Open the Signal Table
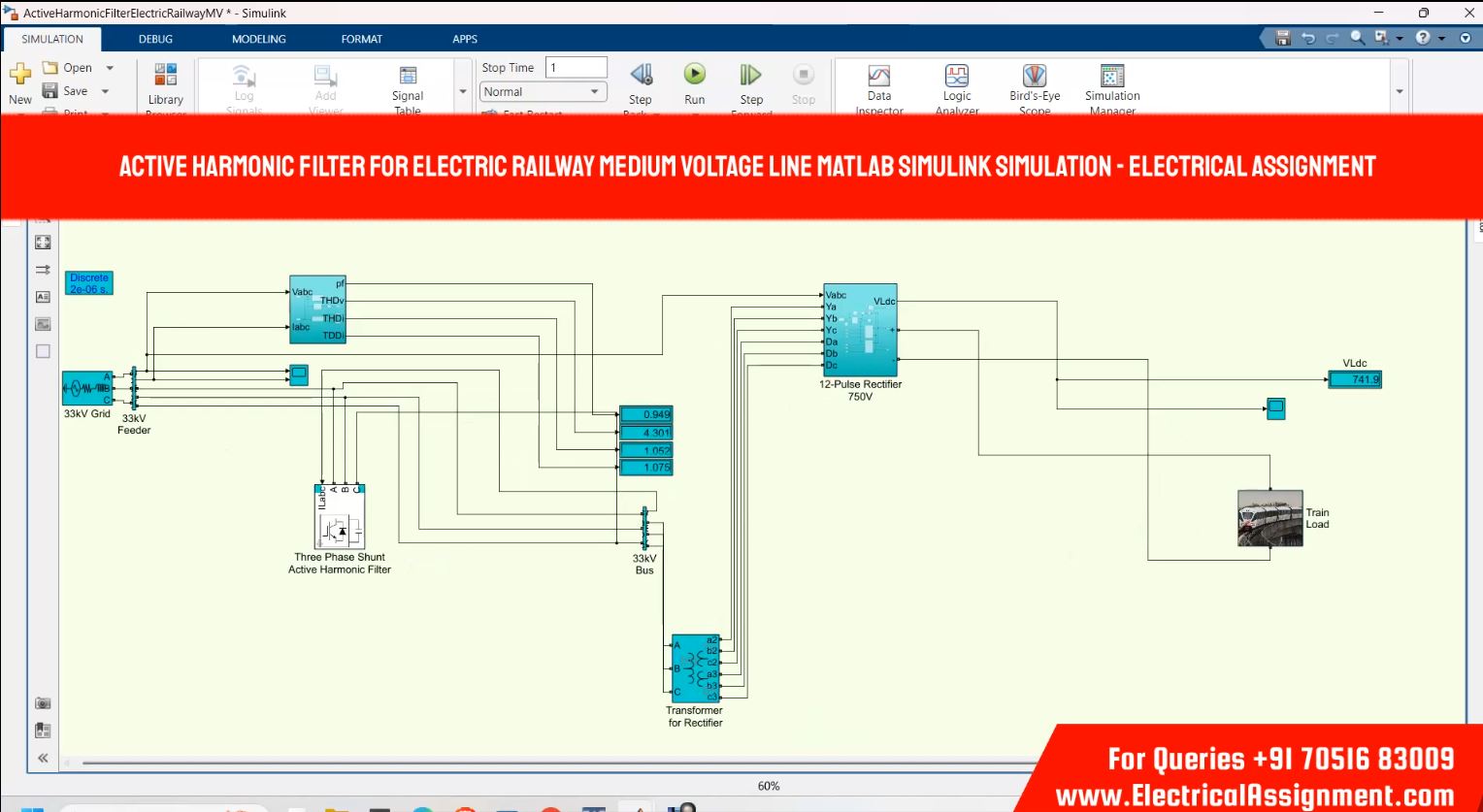Screen dimensions: 1483x812 (x=408, y=87)
